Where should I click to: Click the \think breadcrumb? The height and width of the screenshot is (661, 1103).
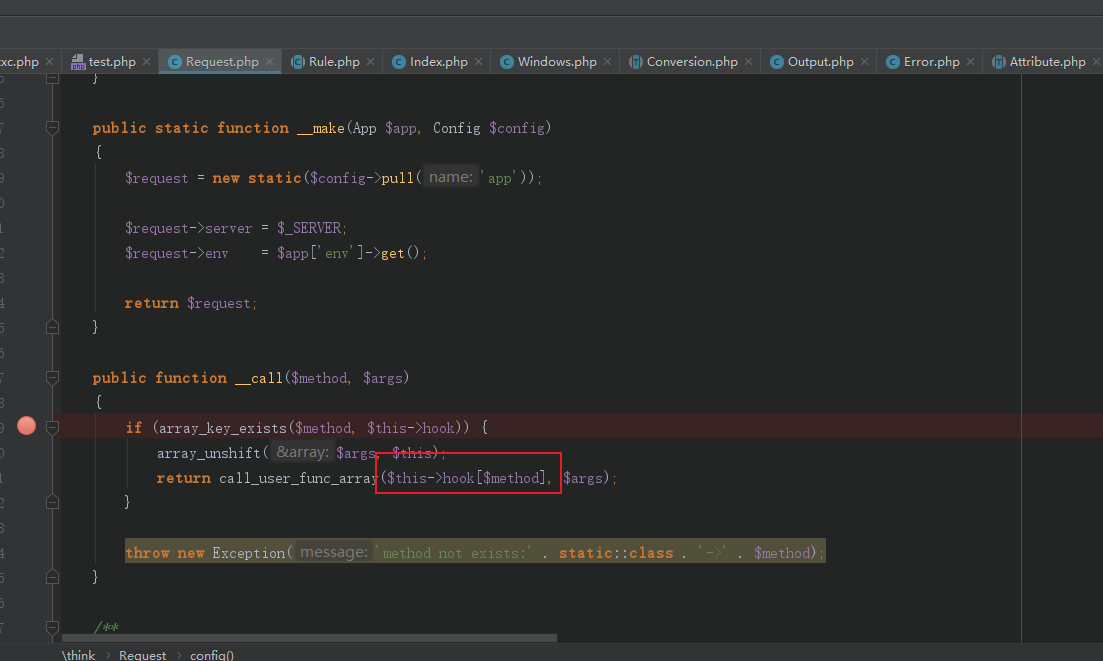pos(78,655)
